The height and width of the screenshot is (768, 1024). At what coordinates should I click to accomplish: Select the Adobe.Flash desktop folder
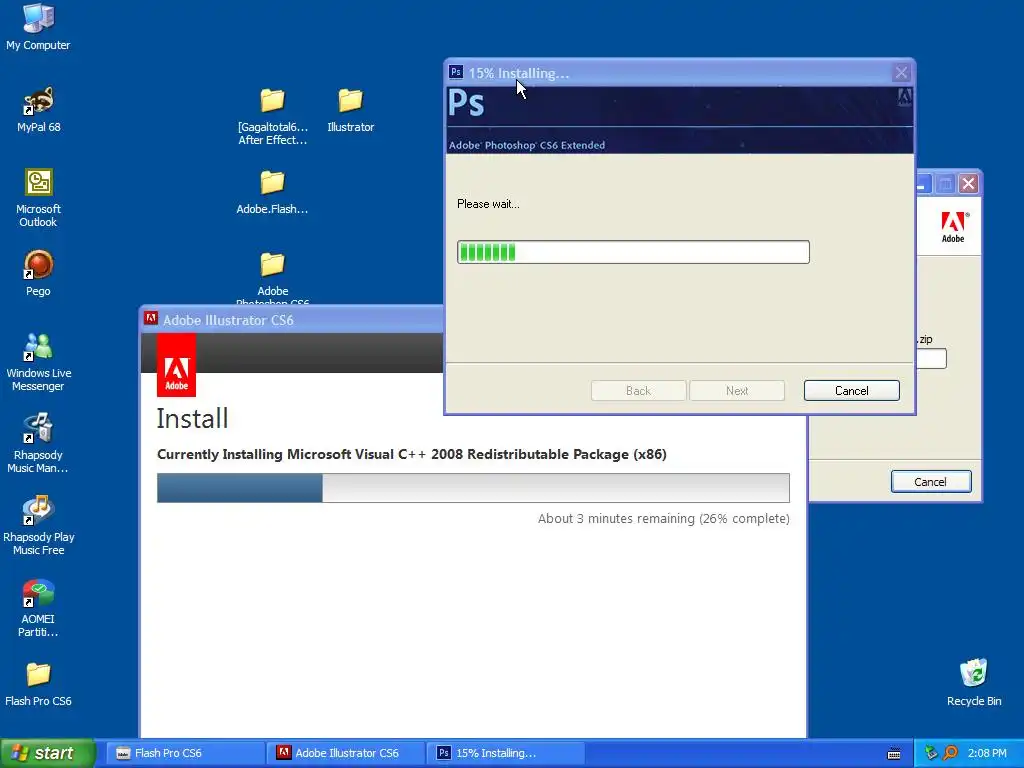pos(272,192)
